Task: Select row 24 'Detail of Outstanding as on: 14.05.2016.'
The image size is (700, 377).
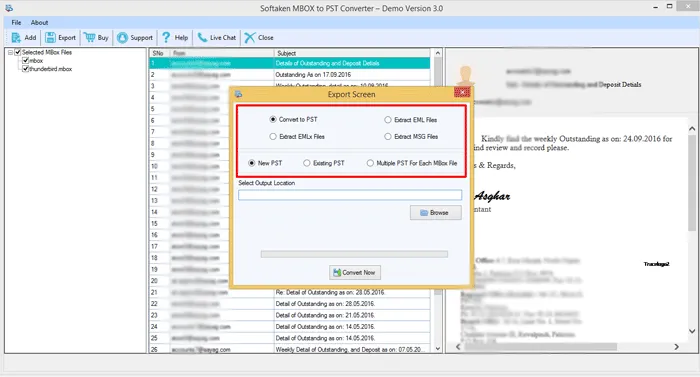Action: pos(290,327)
